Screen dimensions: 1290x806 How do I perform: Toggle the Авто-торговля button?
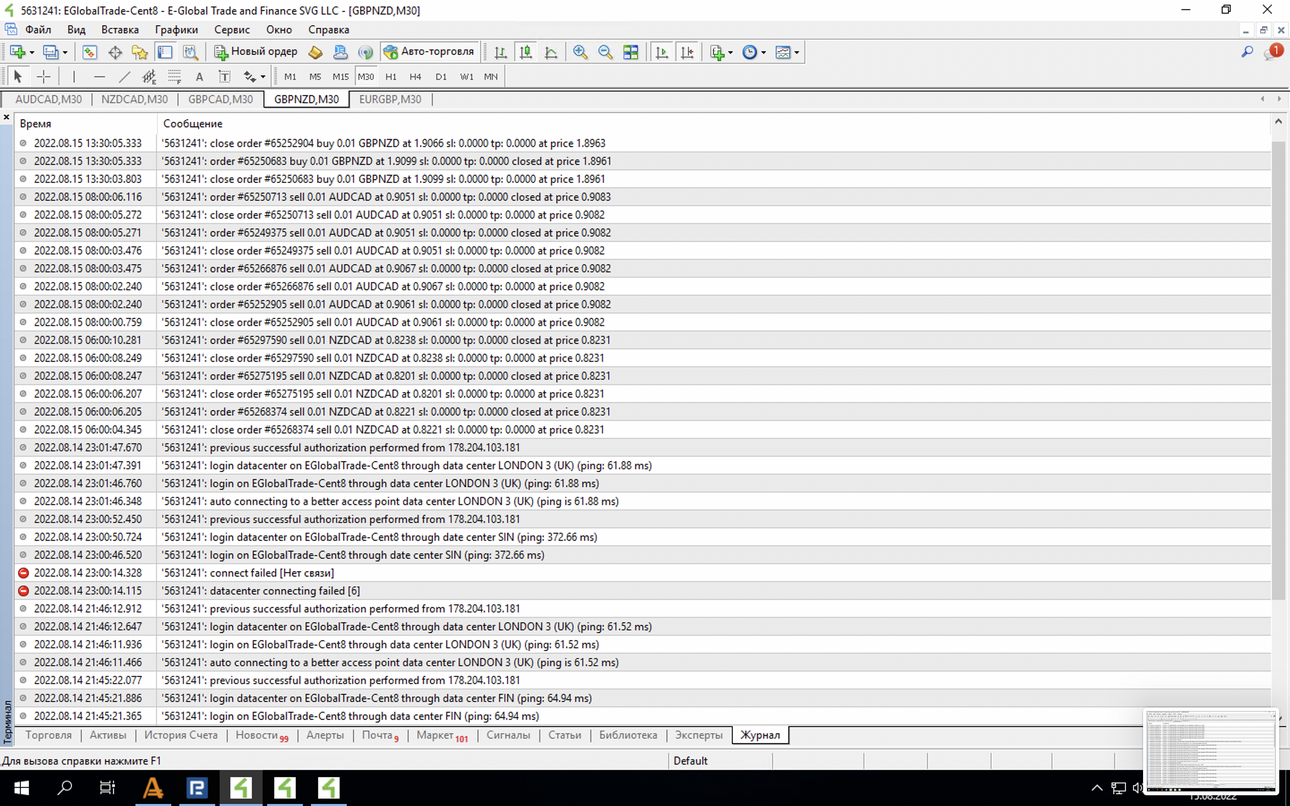pyautogui.click(x=430, y=52)
